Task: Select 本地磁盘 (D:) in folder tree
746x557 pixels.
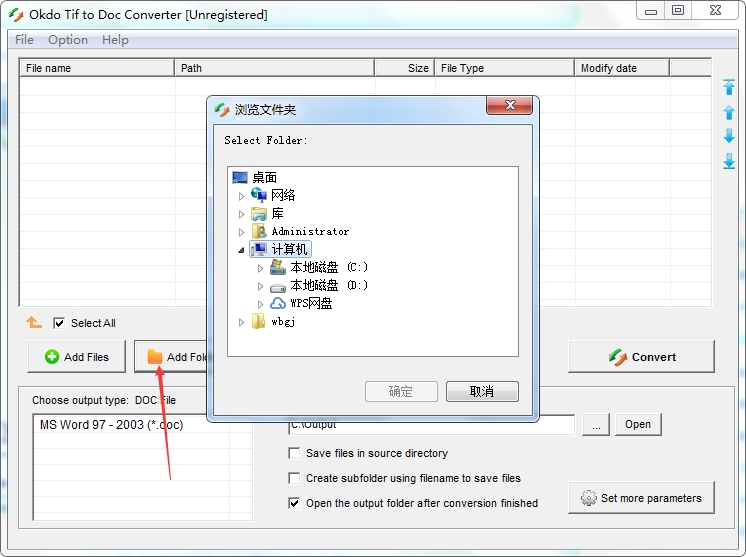Action: coord(329,285)
